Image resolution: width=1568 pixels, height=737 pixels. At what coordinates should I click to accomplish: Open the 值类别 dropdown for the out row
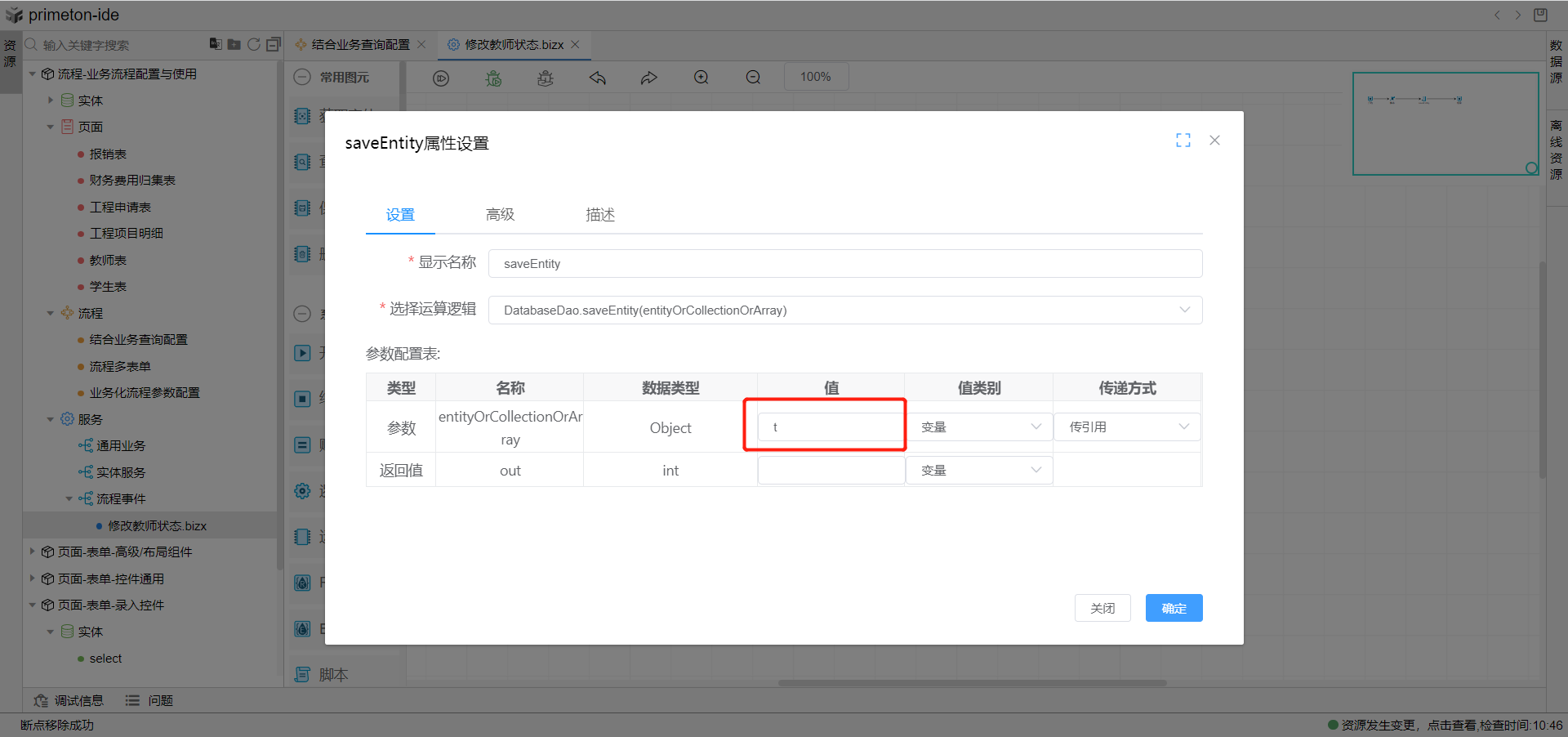click(979, 471)
